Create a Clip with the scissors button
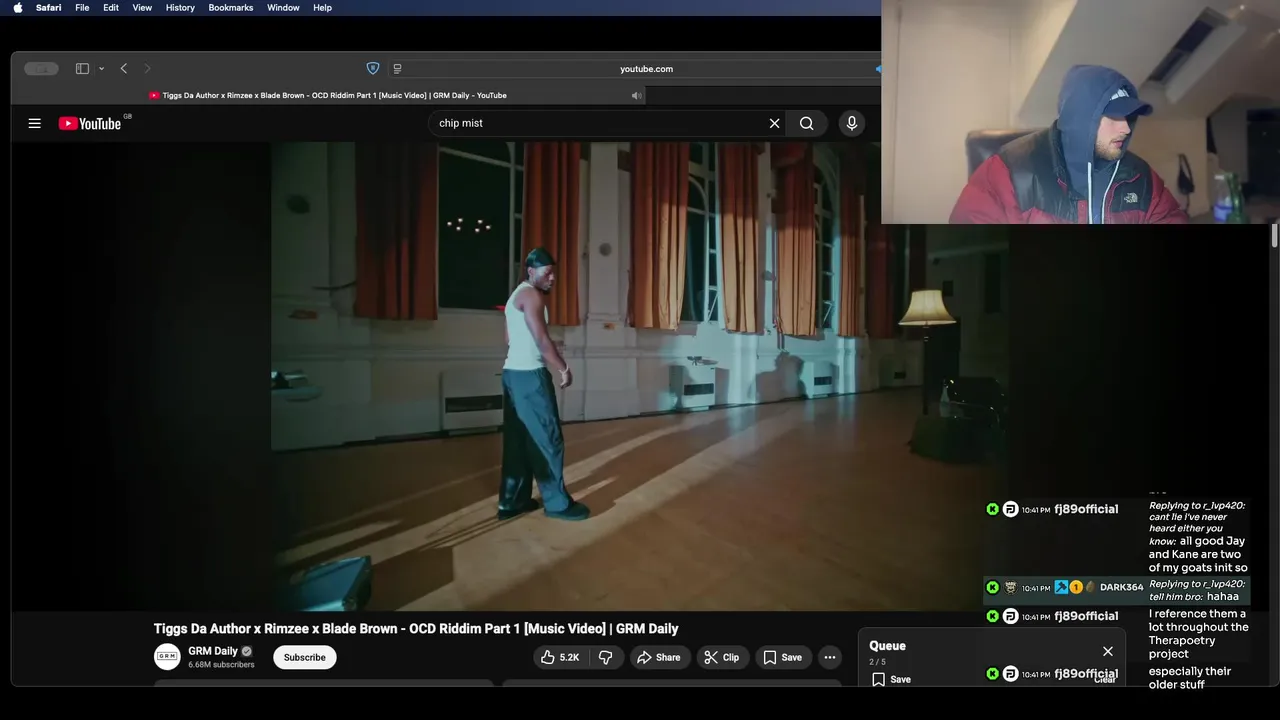 point(721,657)
